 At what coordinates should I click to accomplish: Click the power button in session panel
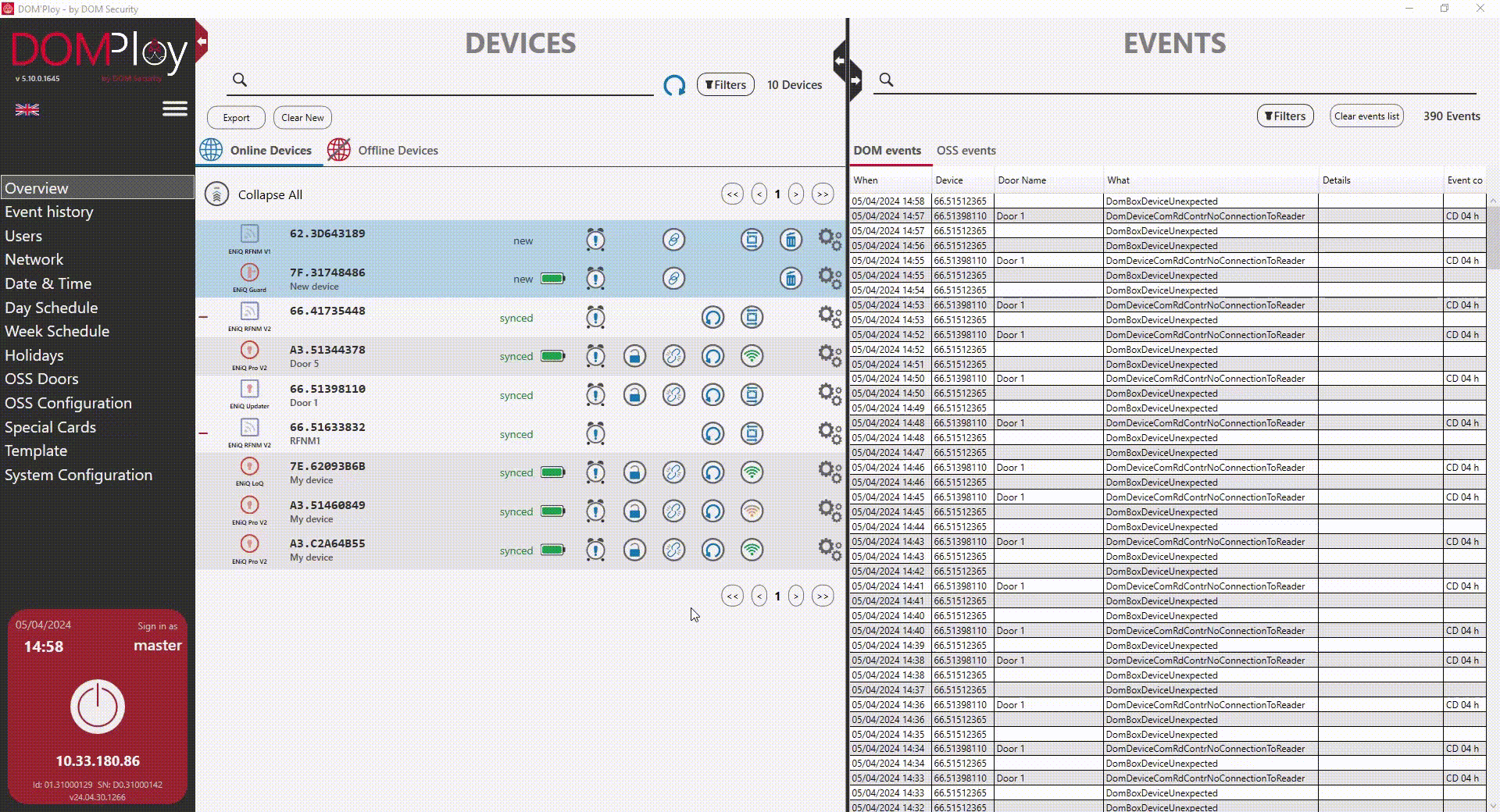point(98,707)
